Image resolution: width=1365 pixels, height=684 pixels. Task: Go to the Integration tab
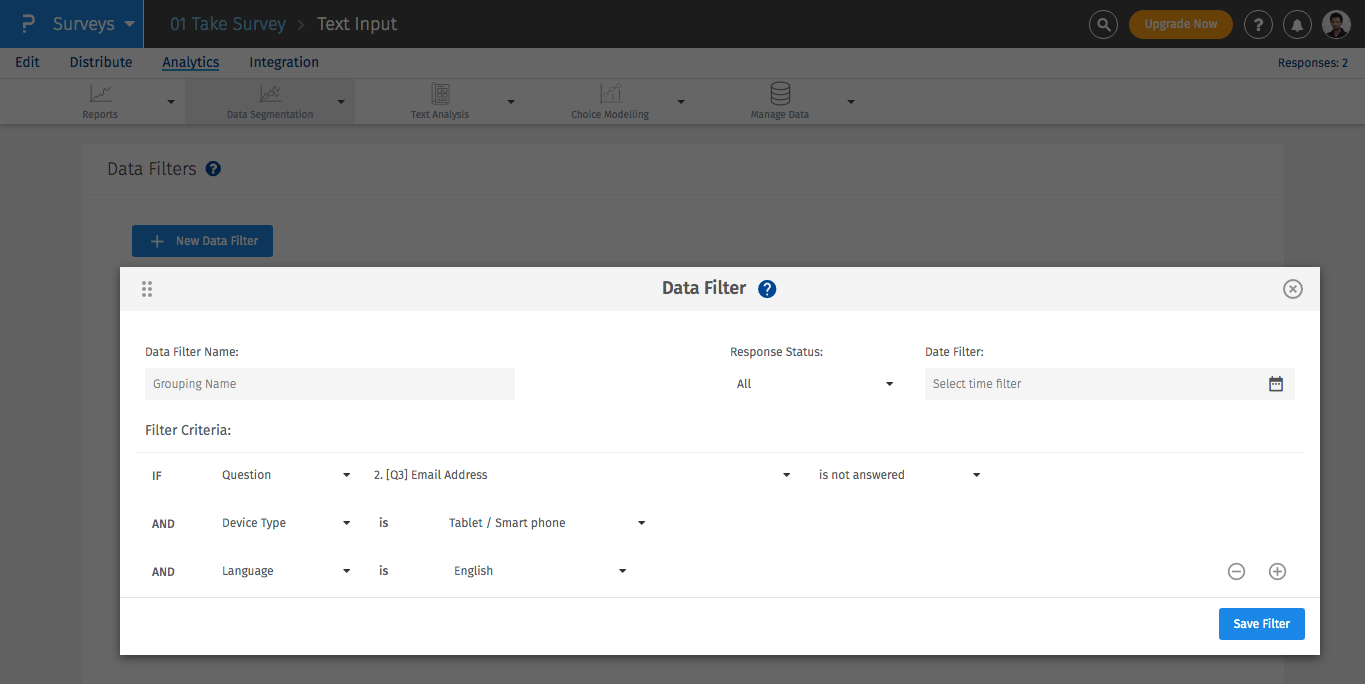click(284, 62)
